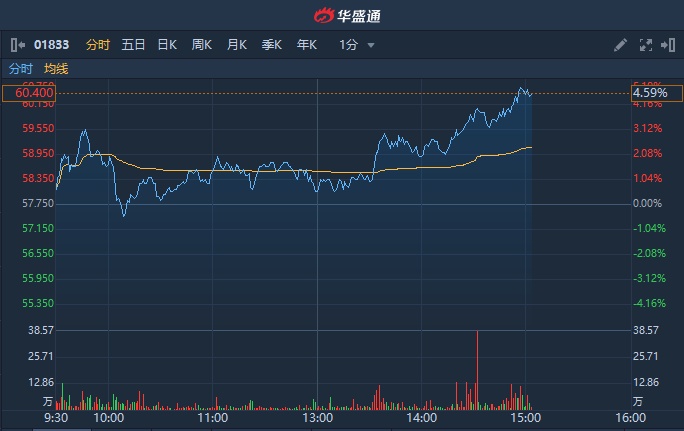The width and height of the screenshot is (684, 431).
Task: Select the 月K monthly chart tab
Action: [237, 45]
